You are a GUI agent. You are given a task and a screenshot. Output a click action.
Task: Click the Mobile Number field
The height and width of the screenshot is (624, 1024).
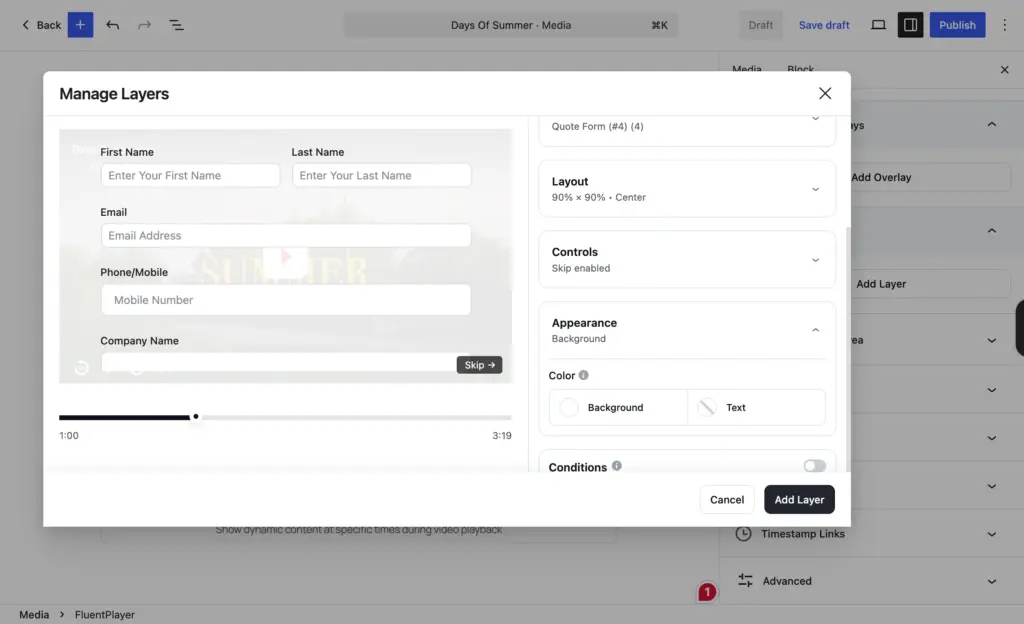(x=285, y=300)
